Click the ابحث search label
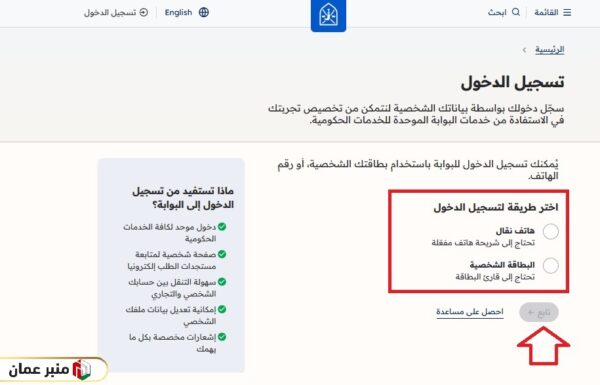The image size is (600, 385). pos(497,13)
